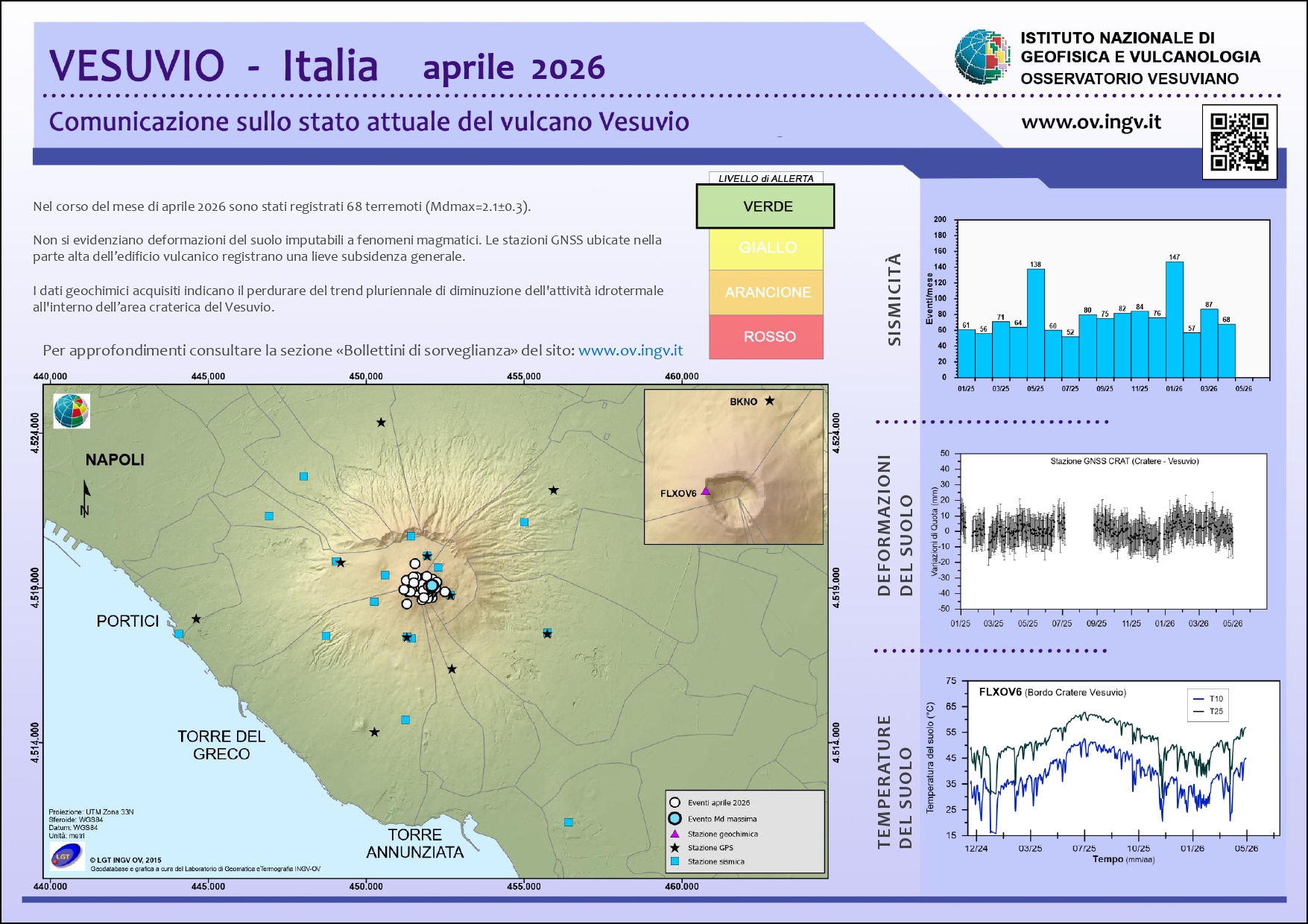Click the seismicity bar labelled 61

[966, 354]
